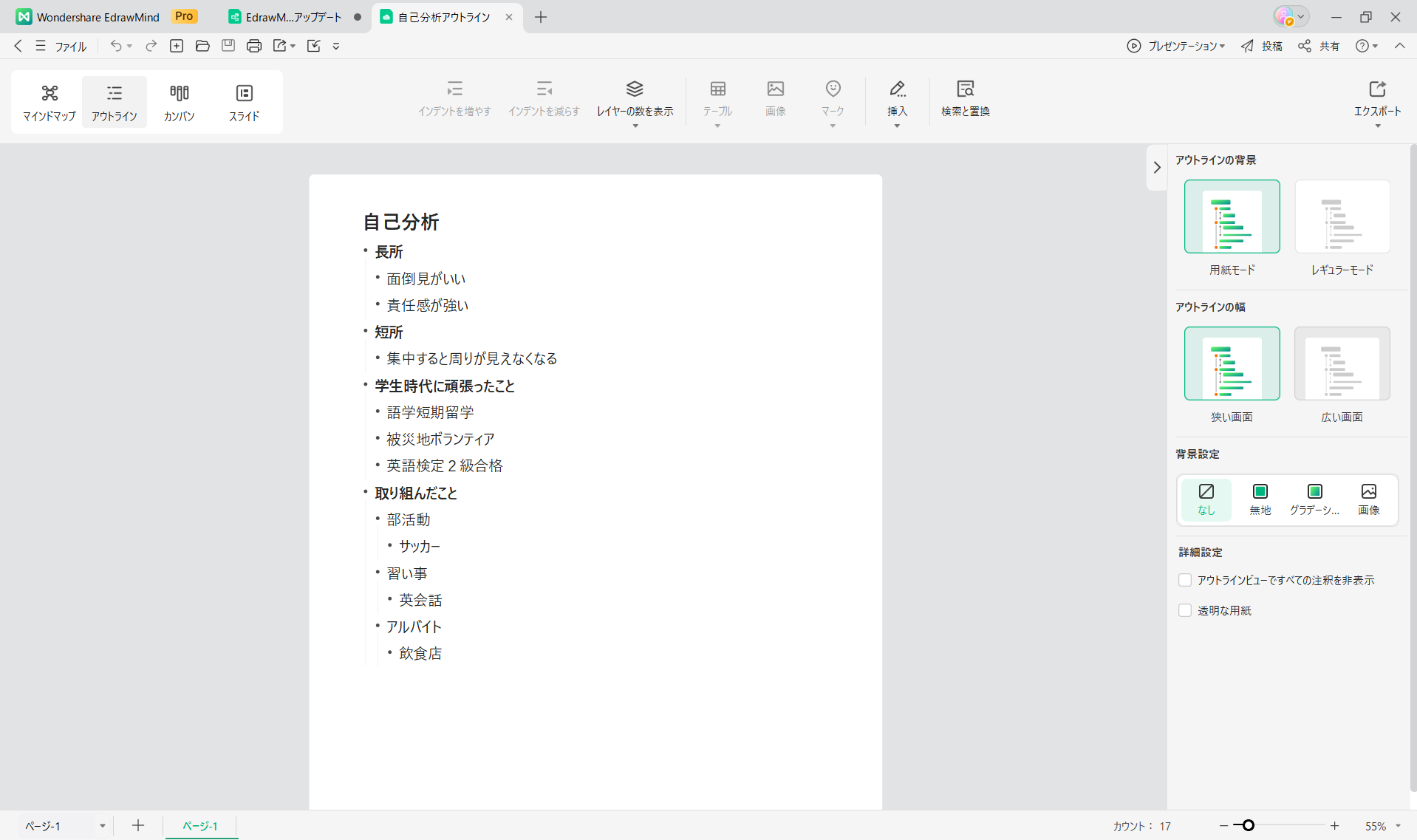The width and height of the screenshot is (1417, 840).
Task: Enable hide all annotations in outline view
Action: click(1185, 581)
